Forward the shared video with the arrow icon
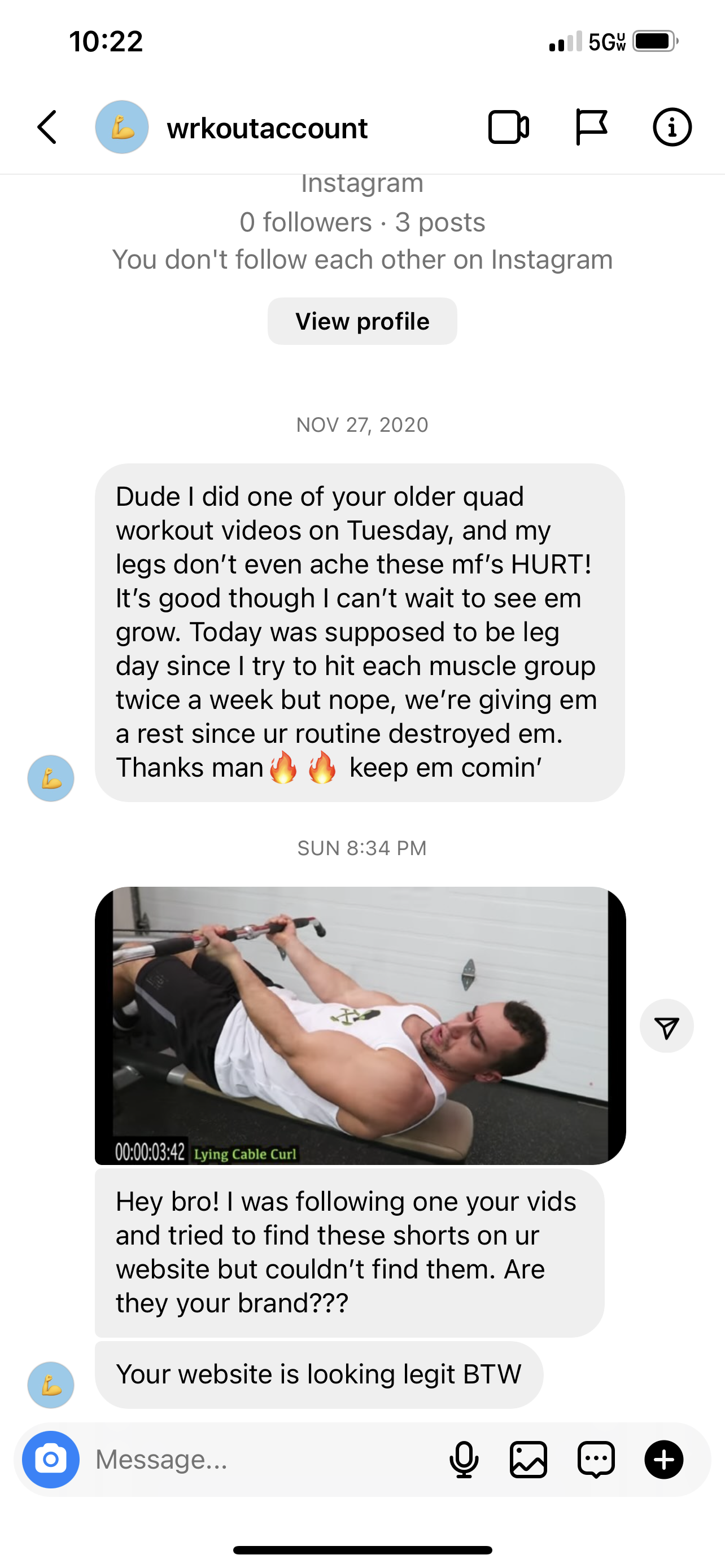This screenshot has width=725, height=1568. click(x=667, y=1026)
